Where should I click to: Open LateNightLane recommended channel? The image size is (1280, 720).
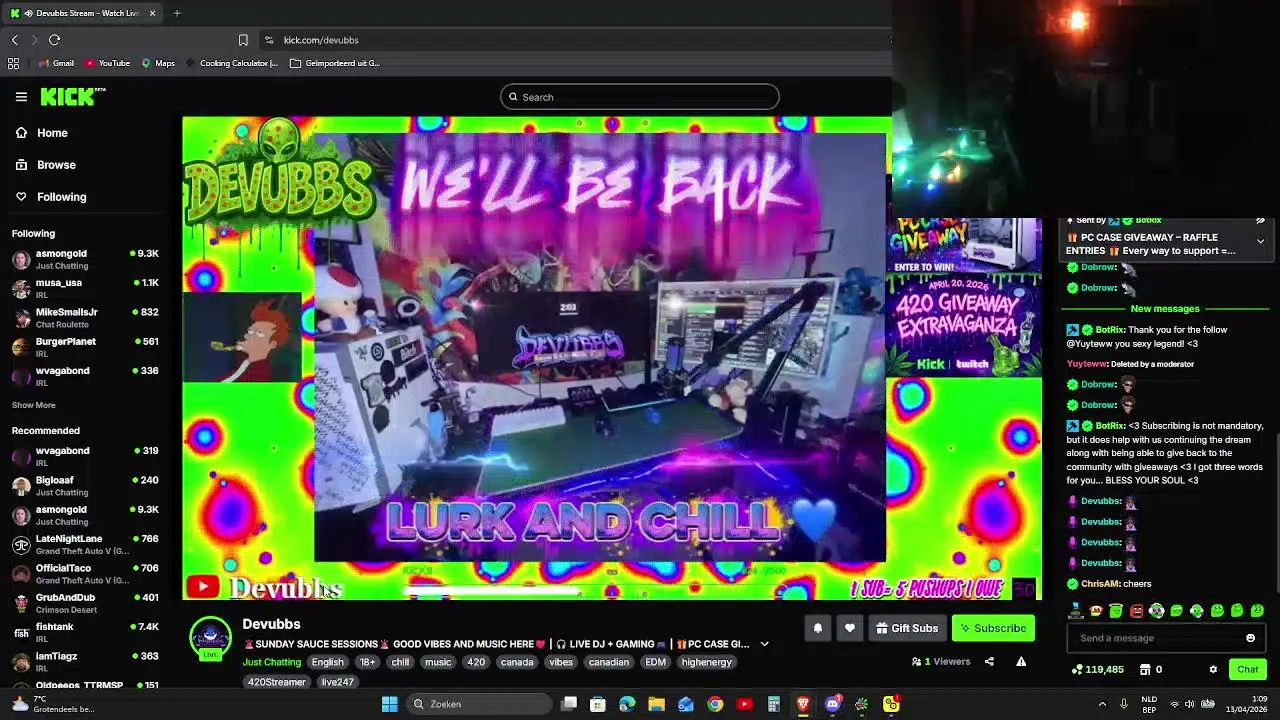(85, 544)
